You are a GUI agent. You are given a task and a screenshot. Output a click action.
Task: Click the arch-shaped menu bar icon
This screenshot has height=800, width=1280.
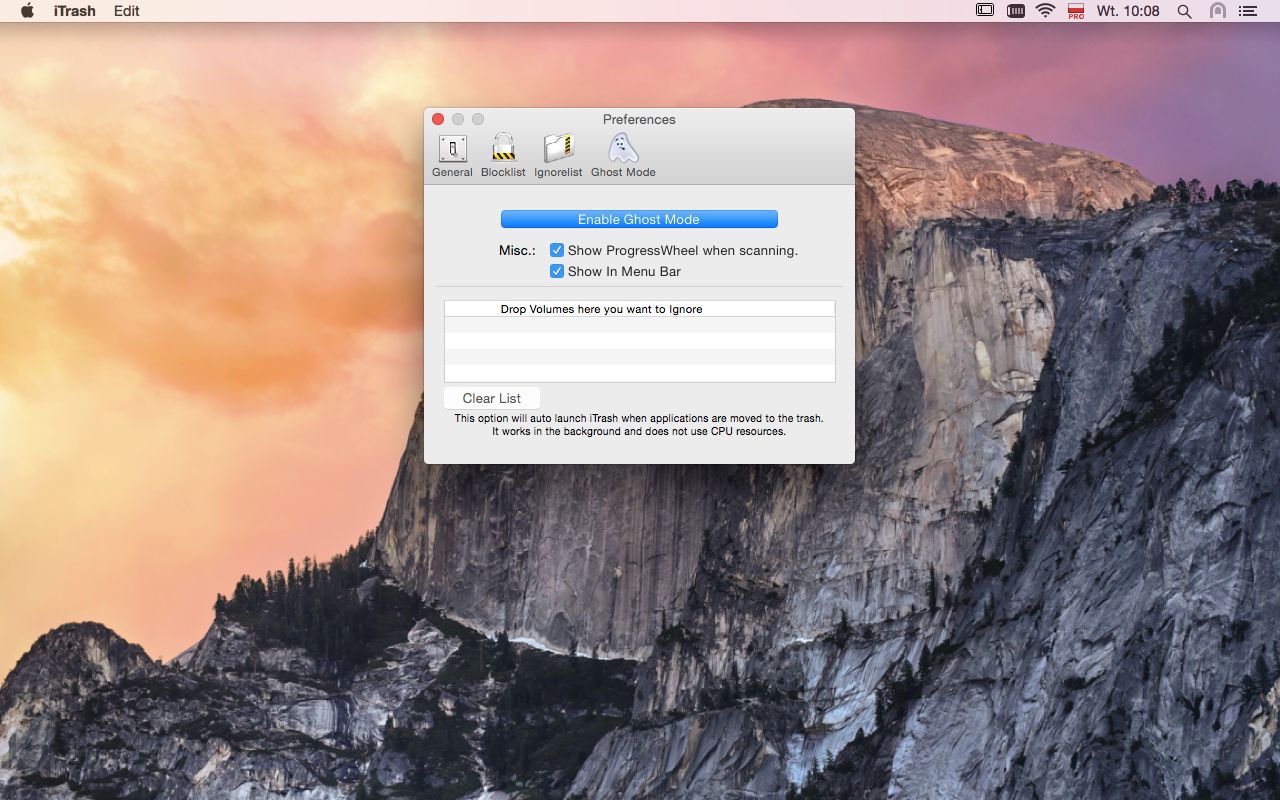tap(1217, 11)
